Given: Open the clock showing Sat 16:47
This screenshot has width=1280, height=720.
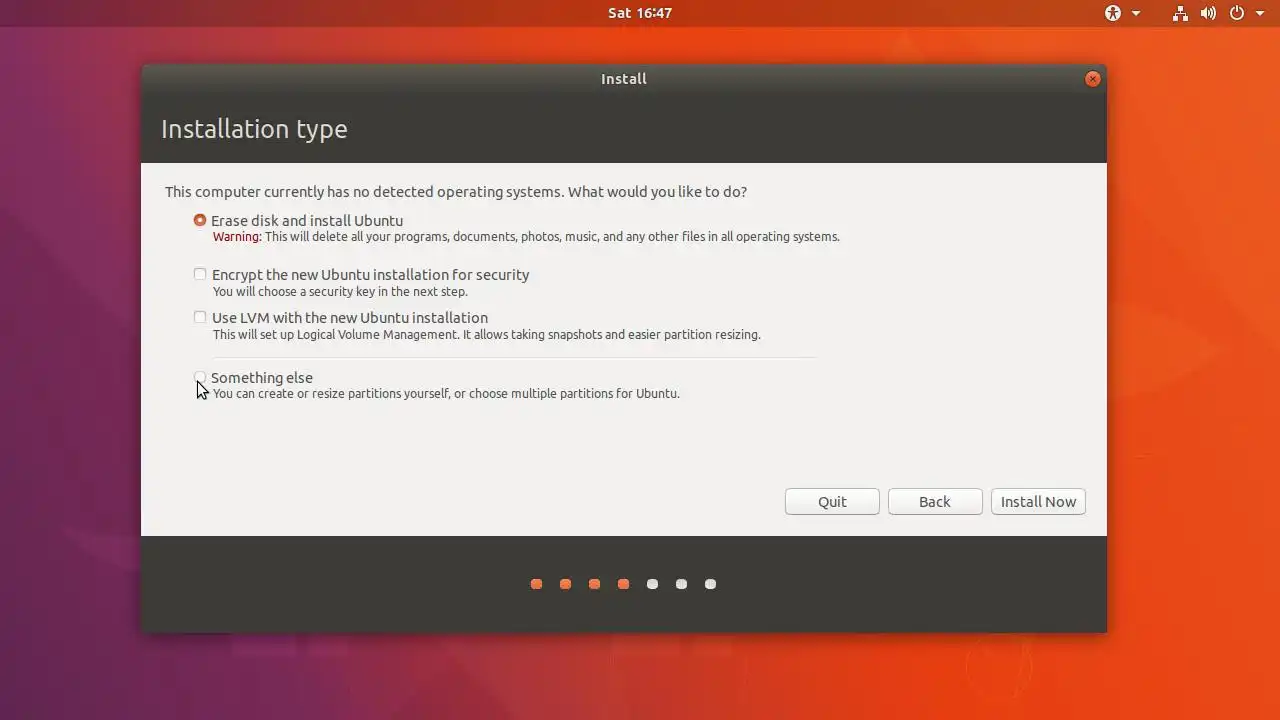Looking at the screenshot, I should tap(640, 13).
